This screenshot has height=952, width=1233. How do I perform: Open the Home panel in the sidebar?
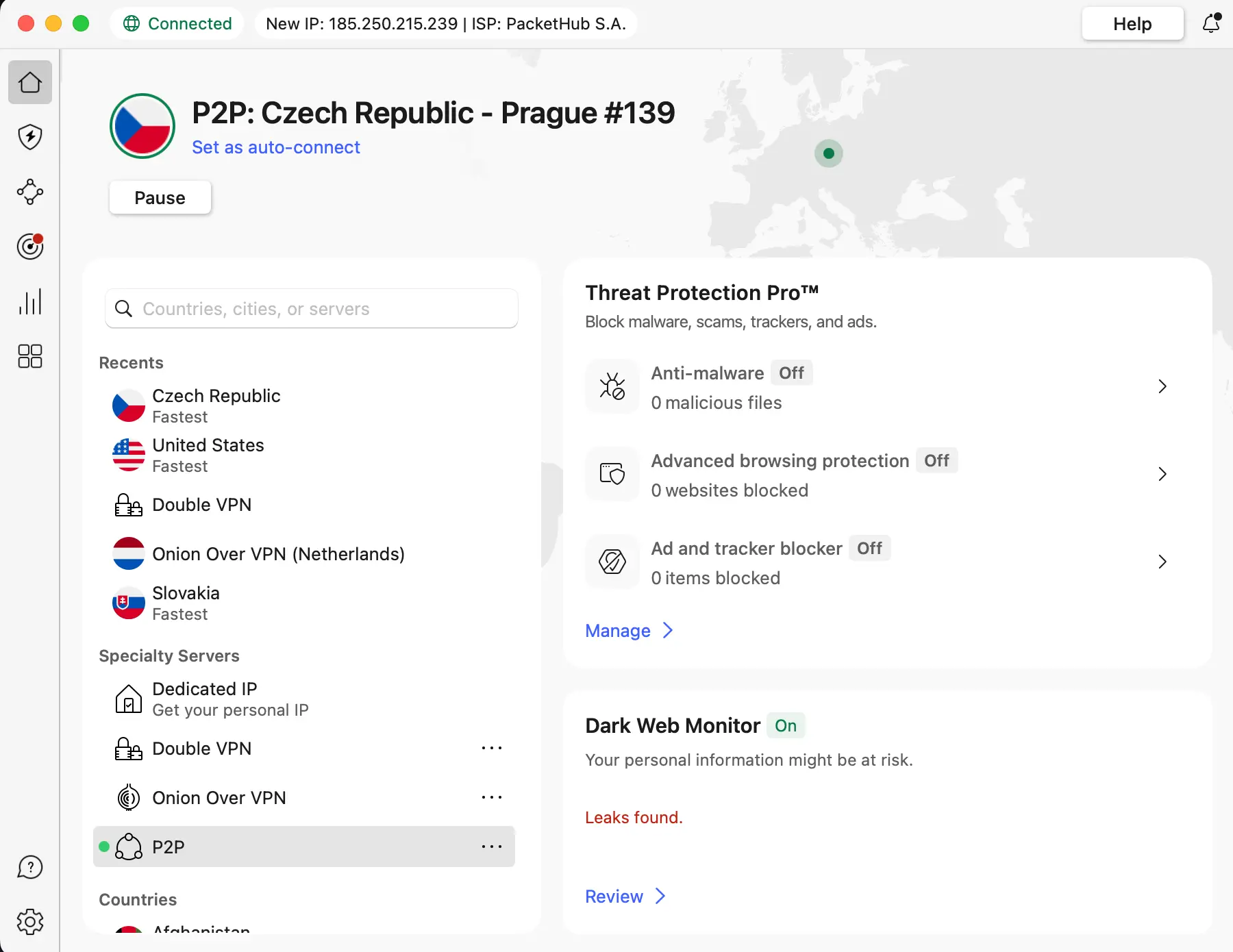[30, 82]
